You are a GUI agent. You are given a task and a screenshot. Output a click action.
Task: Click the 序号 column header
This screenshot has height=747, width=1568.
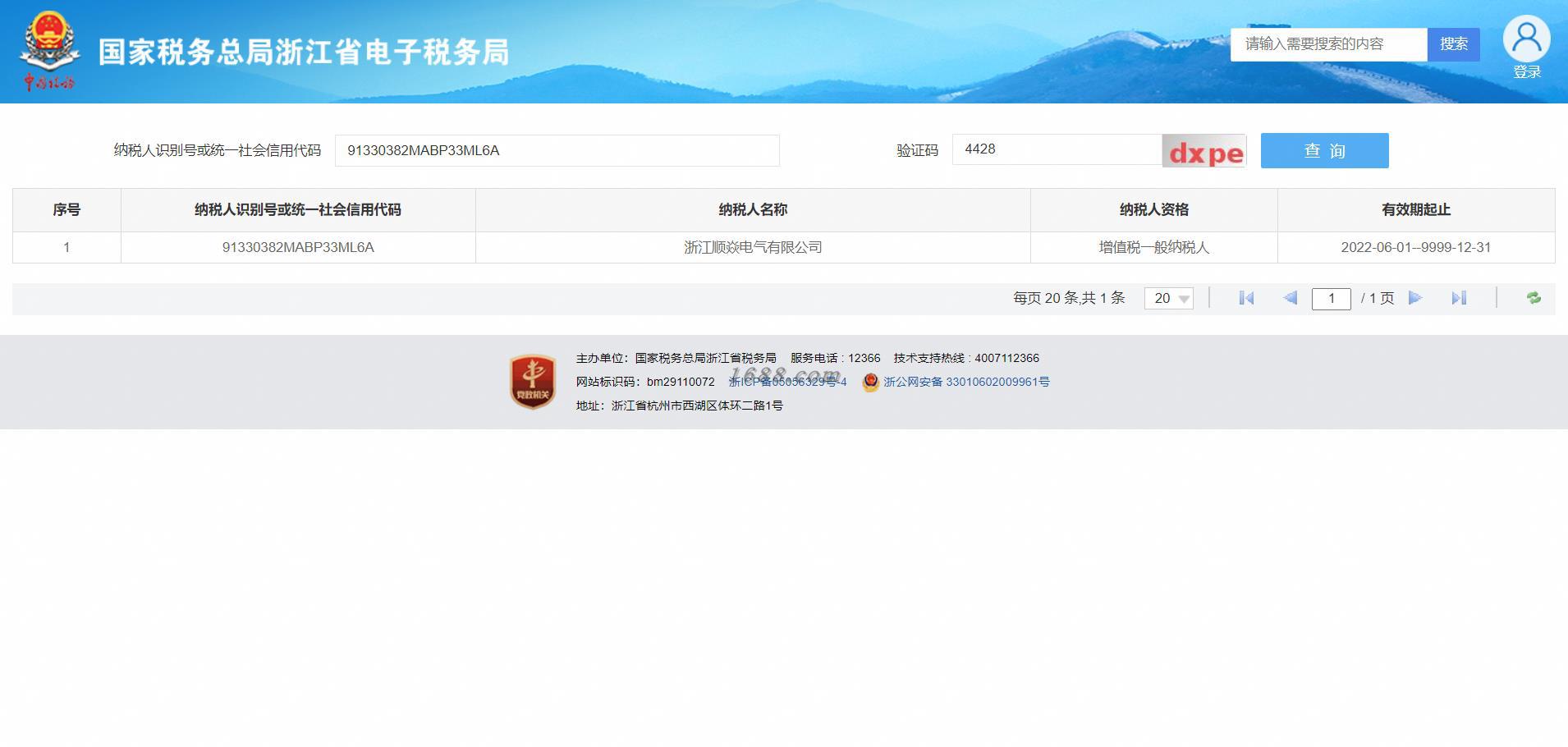(66, 210)
